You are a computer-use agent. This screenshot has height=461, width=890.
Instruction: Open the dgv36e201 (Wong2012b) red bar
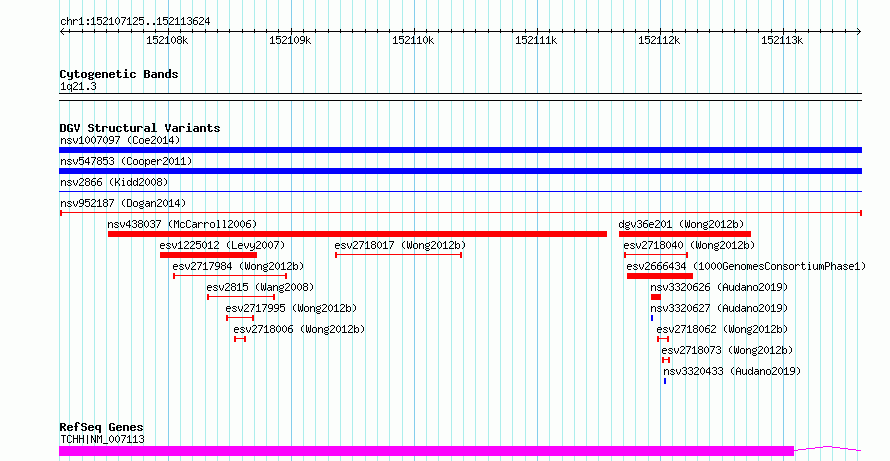pos(685,234)
